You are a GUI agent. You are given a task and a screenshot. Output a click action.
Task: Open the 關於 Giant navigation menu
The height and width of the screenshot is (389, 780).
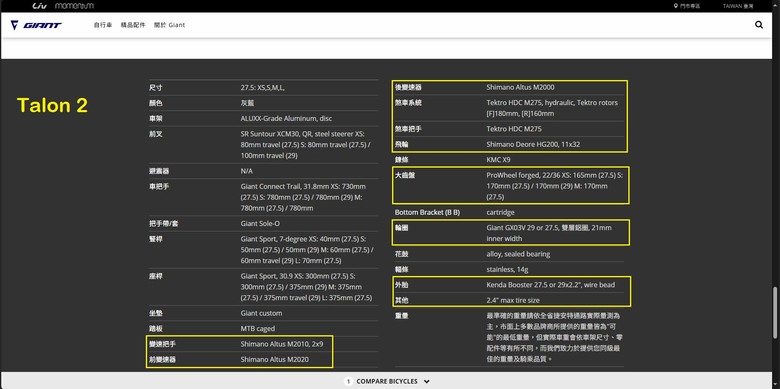pyautogui.click(x=169, y=25)
